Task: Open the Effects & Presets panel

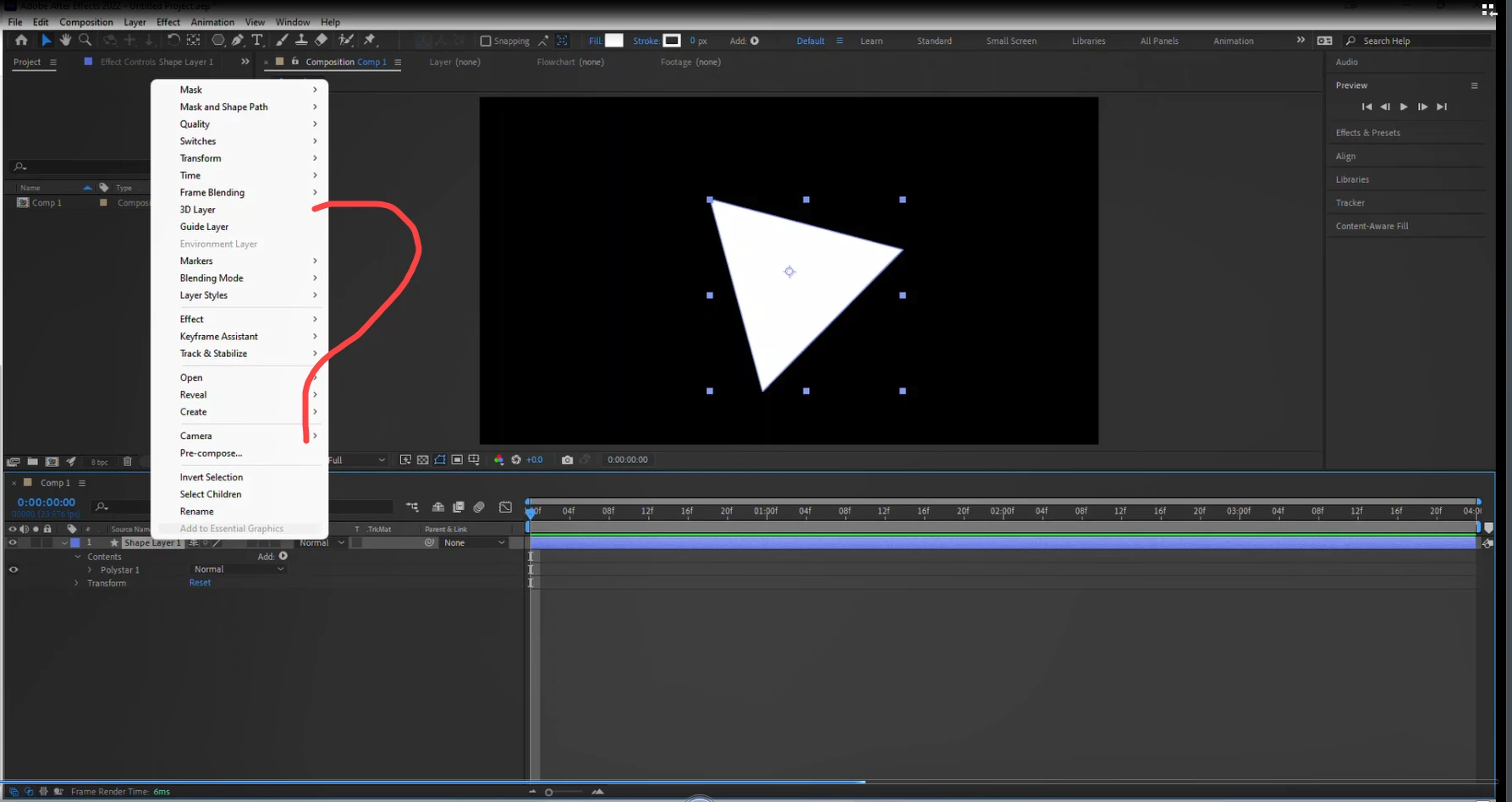Action: point(1368,133)
